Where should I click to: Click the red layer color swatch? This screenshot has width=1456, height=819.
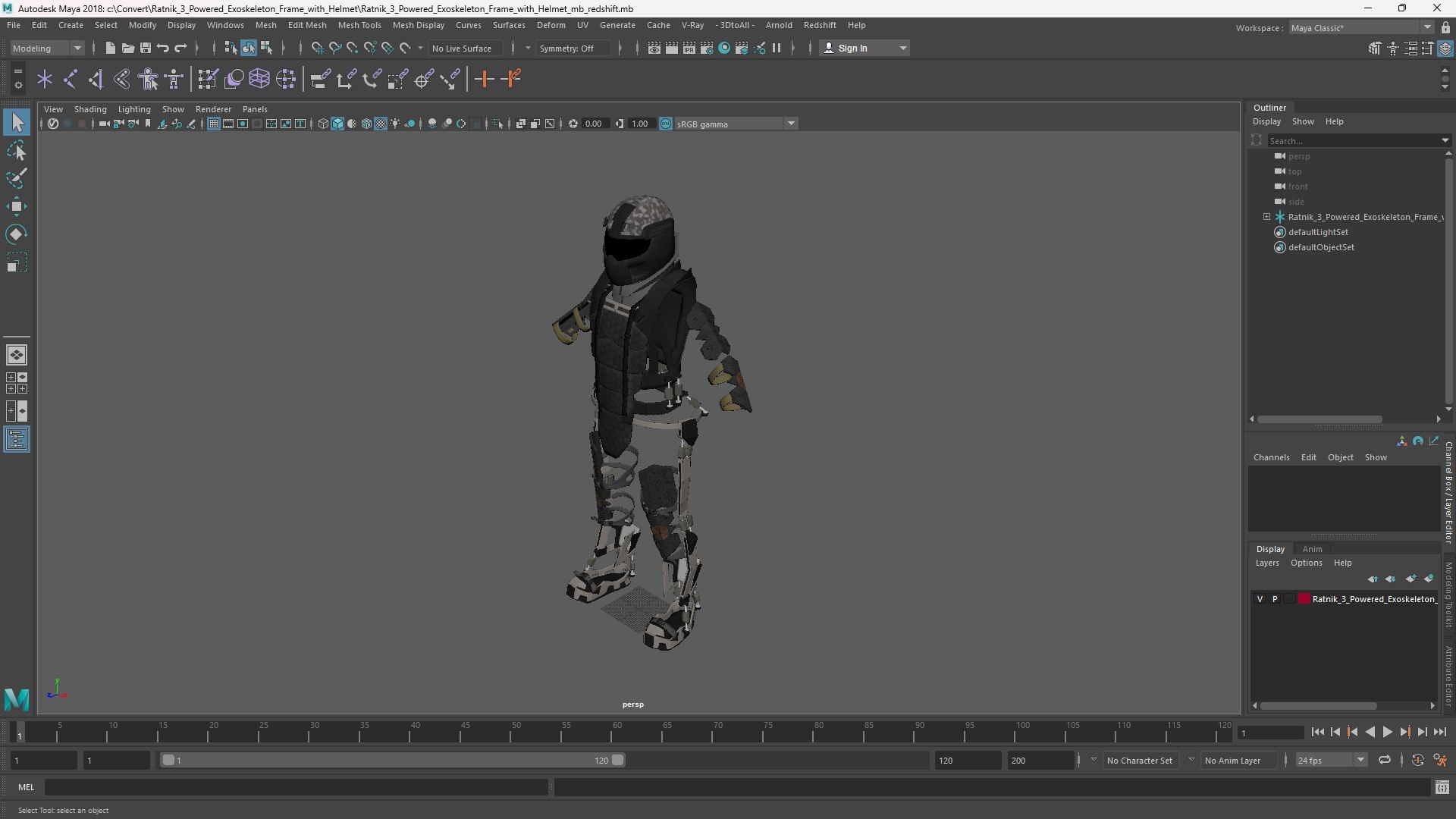click(1304, 599)
